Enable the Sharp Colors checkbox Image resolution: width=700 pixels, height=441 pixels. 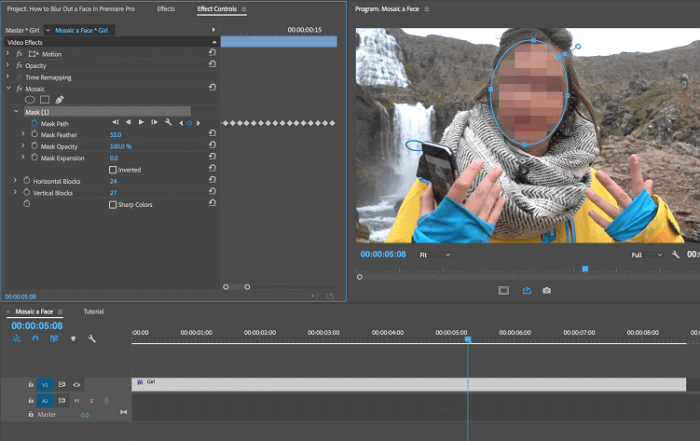click(112, 204)
